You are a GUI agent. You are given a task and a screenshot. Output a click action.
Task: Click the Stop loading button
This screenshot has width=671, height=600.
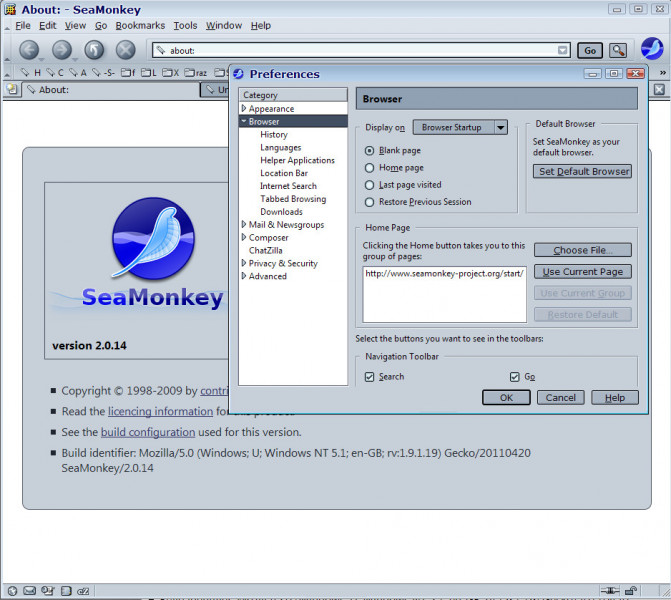pyautogui.click(x=126, y=50)
